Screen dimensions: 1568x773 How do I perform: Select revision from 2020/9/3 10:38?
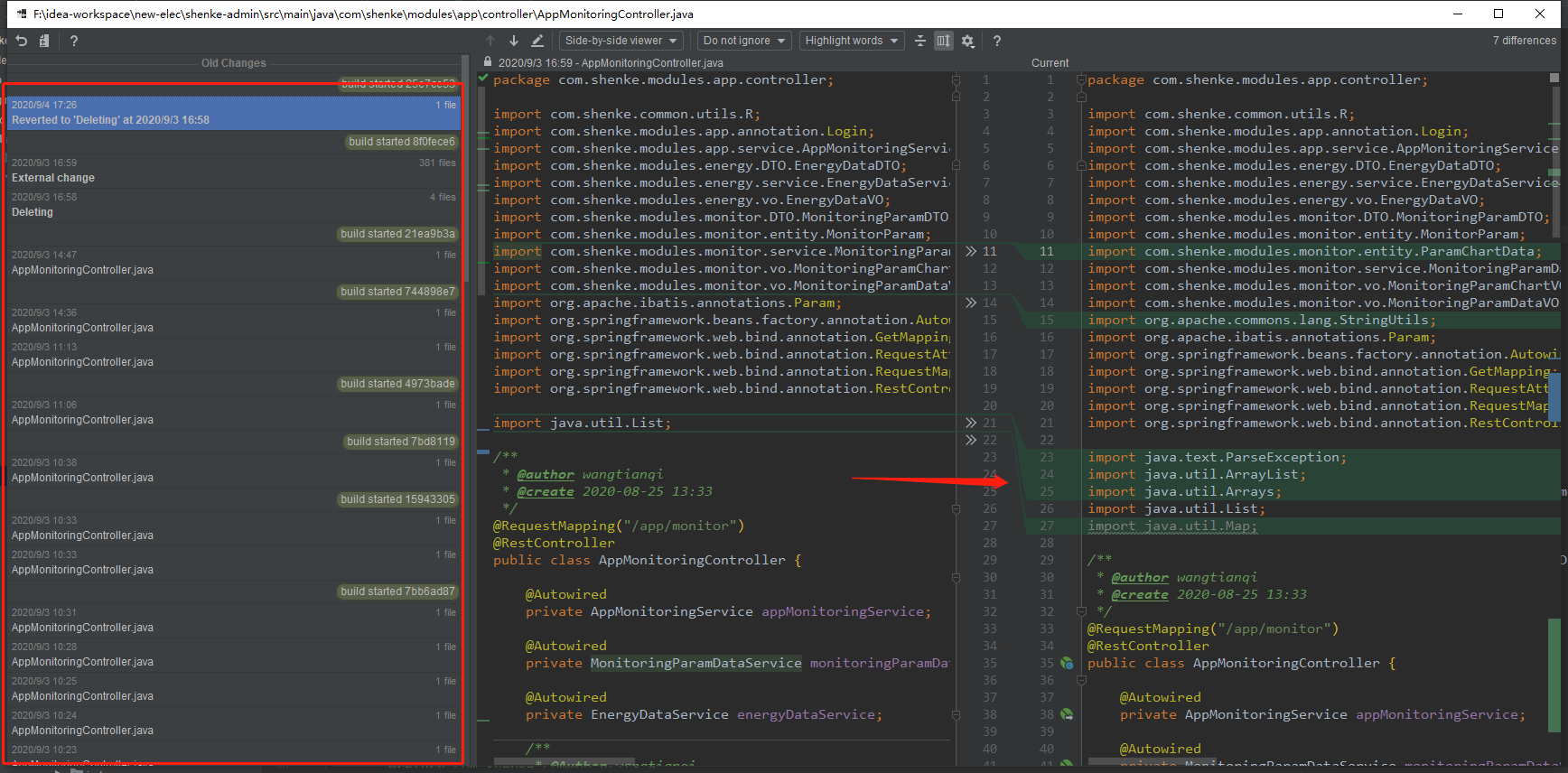click(234, 470)
